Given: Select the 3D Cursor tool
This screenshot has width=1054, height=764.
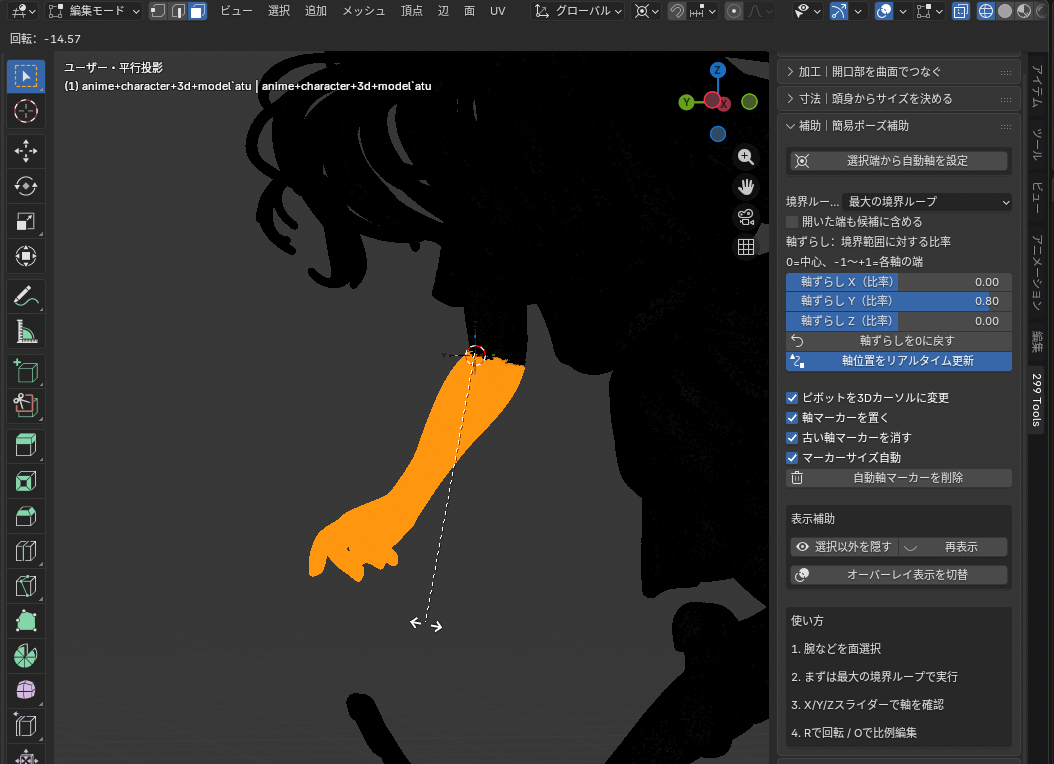Looking at the screenshot, I should [x=26, y=111].
